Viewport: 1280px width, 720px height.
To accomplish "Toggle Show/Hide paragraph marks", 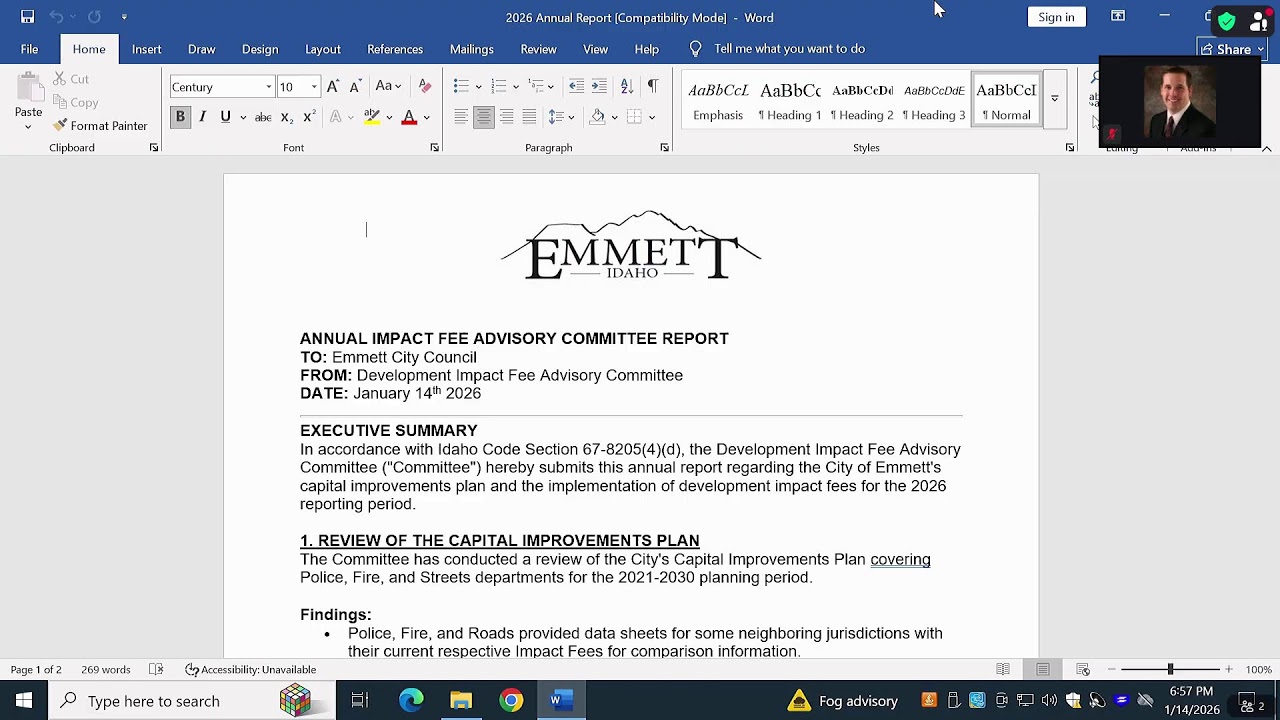I will pos(653,87).
